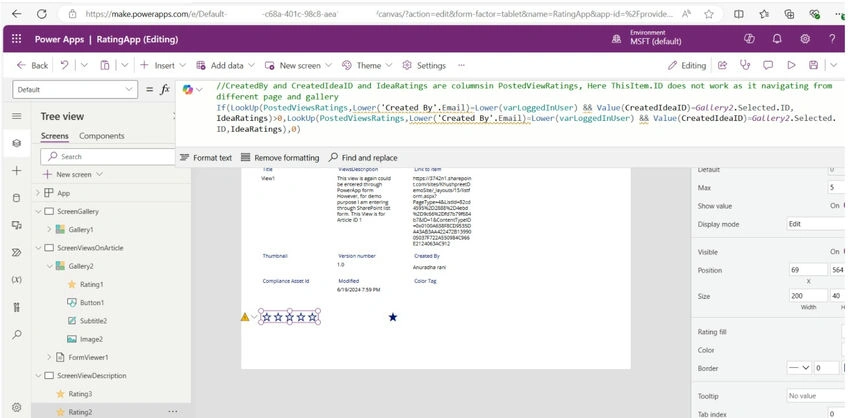850x418 pixels.
Task: Switch to the Screens tab
Action: pyautogui.click(x=54, y=136)
